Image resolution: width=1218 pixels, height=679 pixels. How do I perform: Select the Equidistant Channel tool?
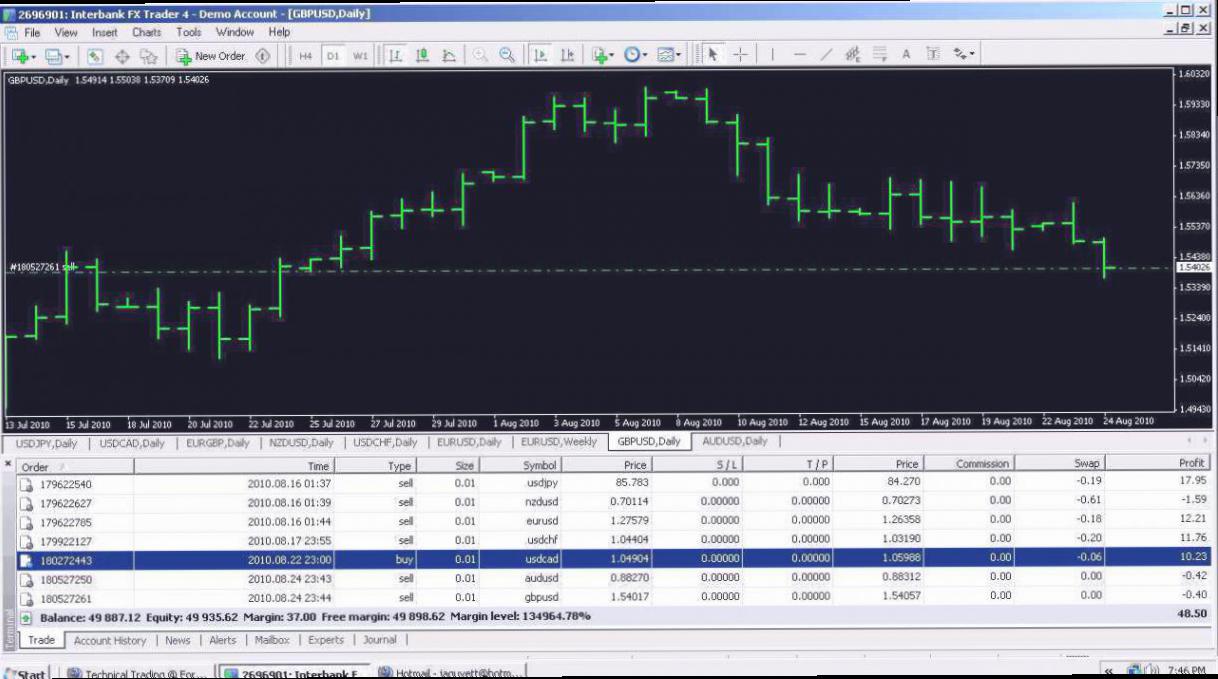tap(853, 56)
